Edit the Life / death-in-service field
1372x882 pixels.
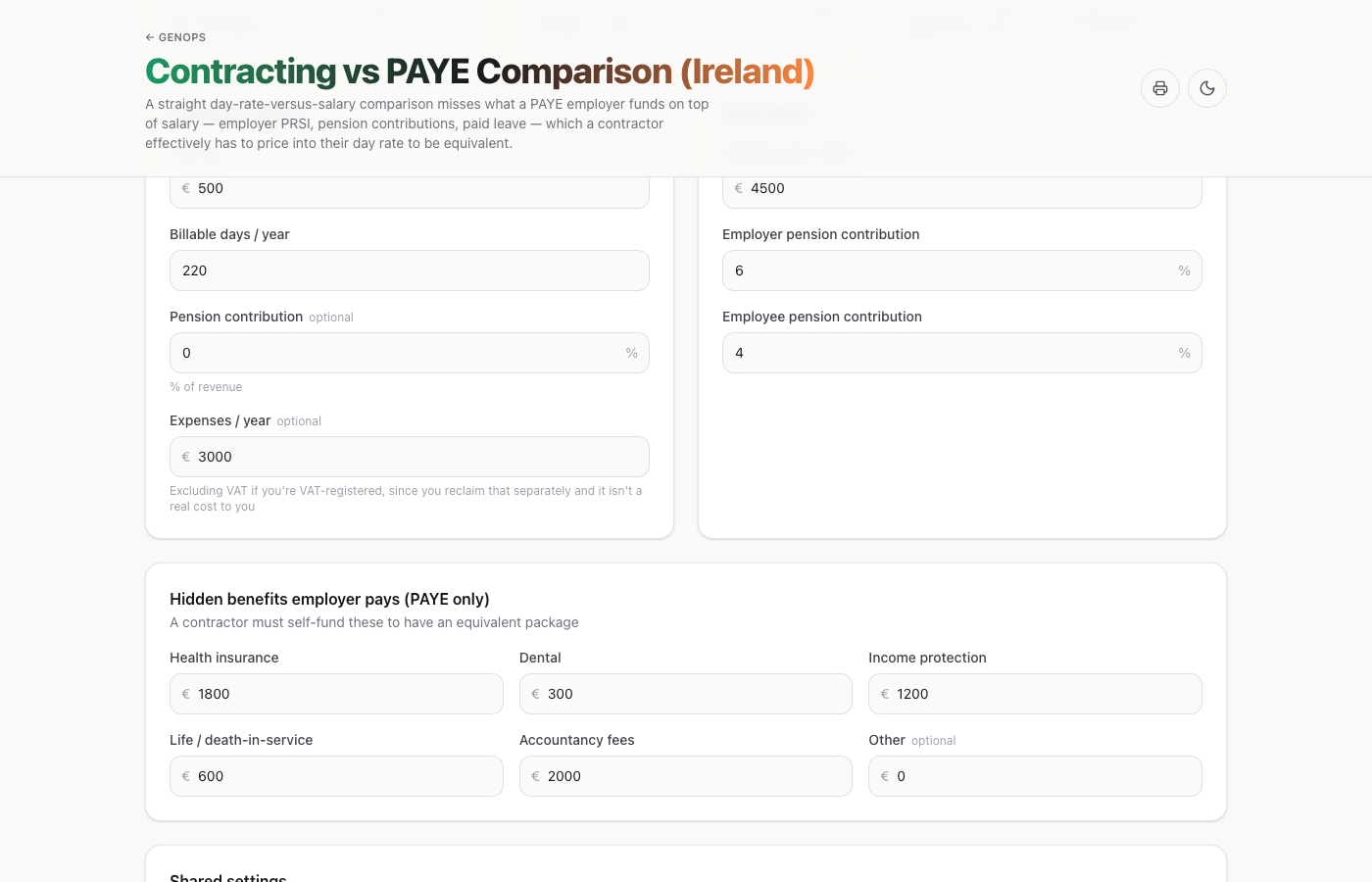coord(336,776)
